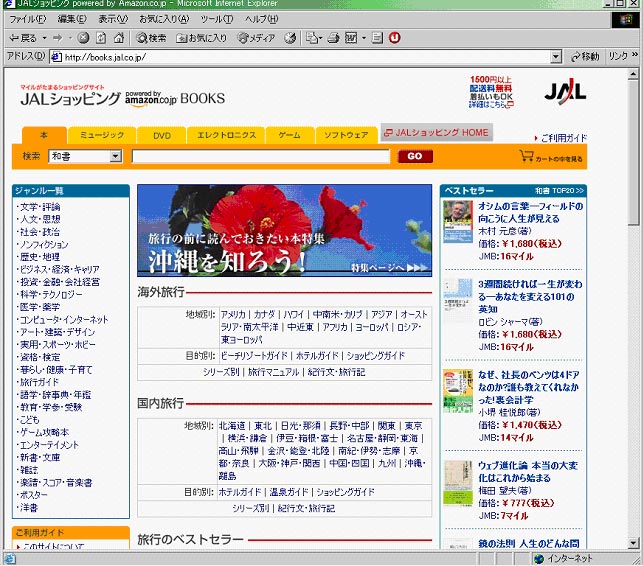Select the 本 books tab
643x566 pixels.
[x=44, y=135]
